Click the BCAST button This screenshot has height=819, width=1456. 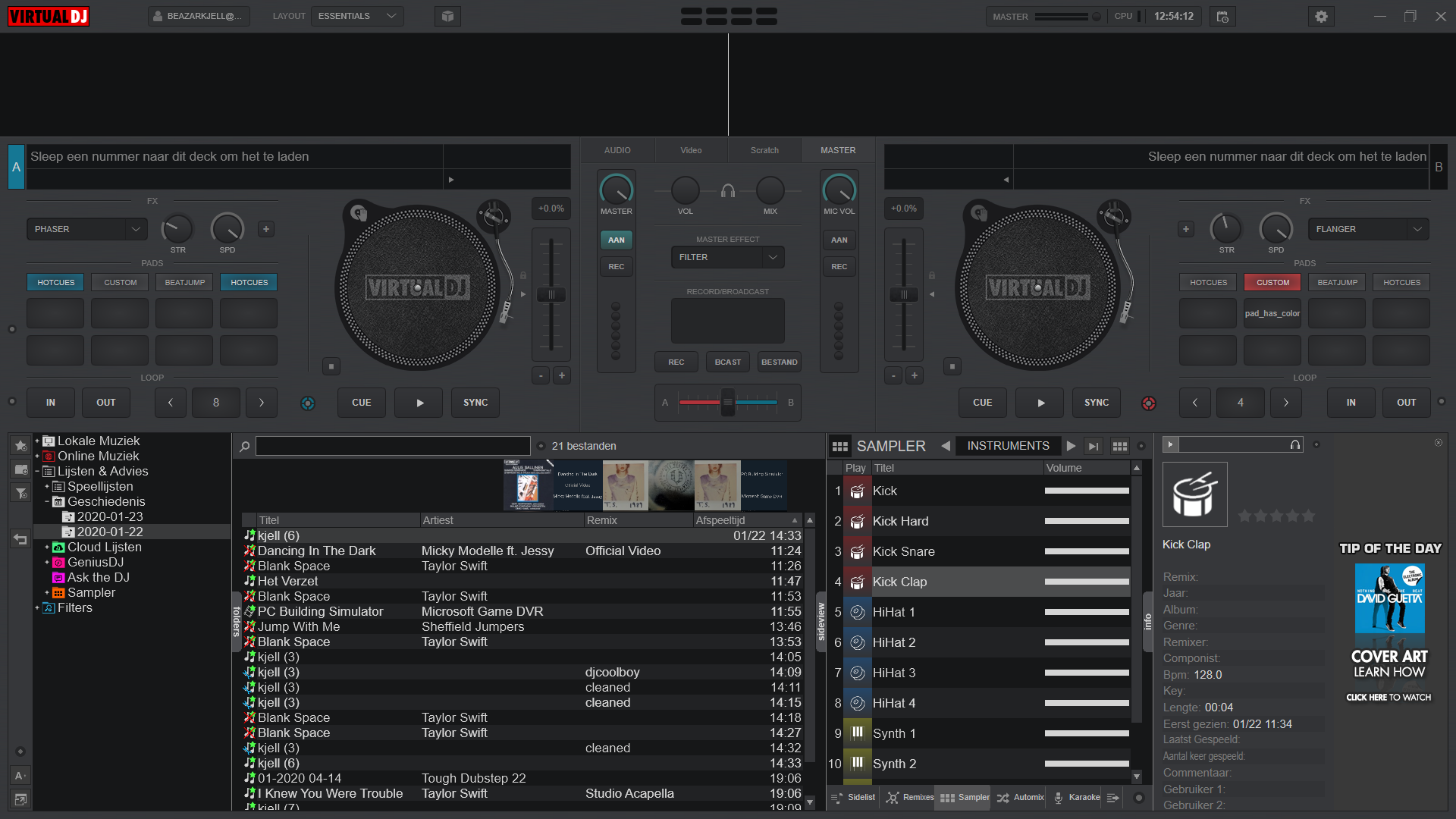[727, 362]
